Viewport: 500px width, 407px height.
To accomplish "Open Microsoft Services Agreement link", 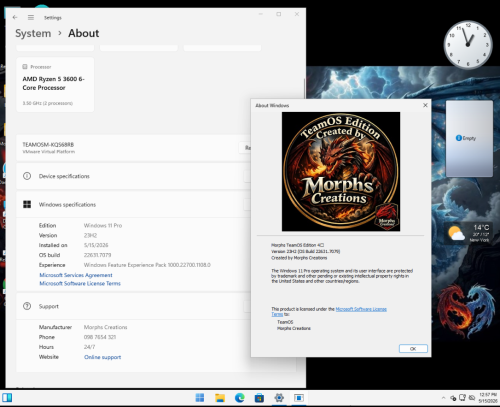I will [x=76, y=275].
